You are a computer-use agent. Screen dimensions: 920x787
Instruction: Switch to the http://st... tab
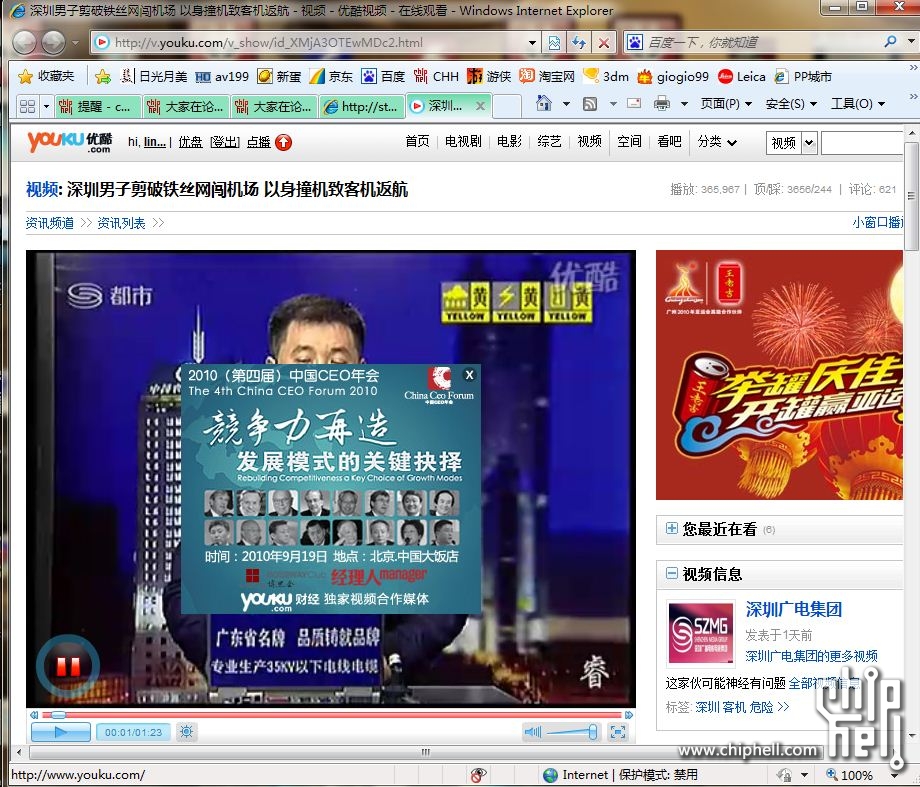point(362,107)
